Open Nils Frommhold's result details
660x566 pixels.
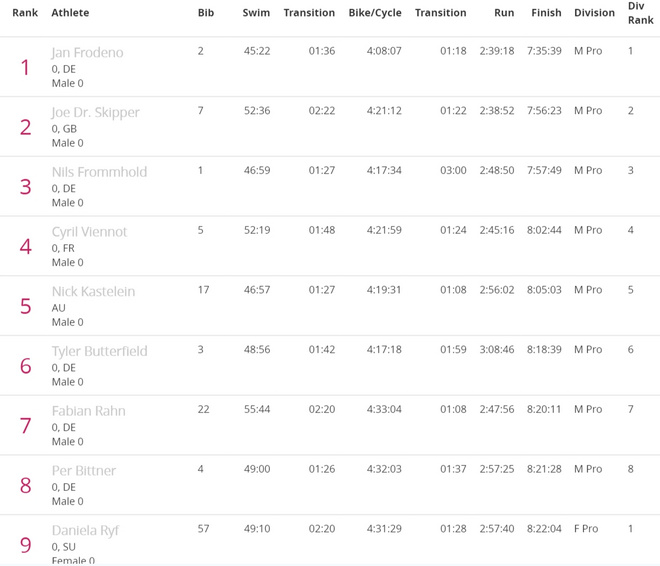tap(99, 172)
